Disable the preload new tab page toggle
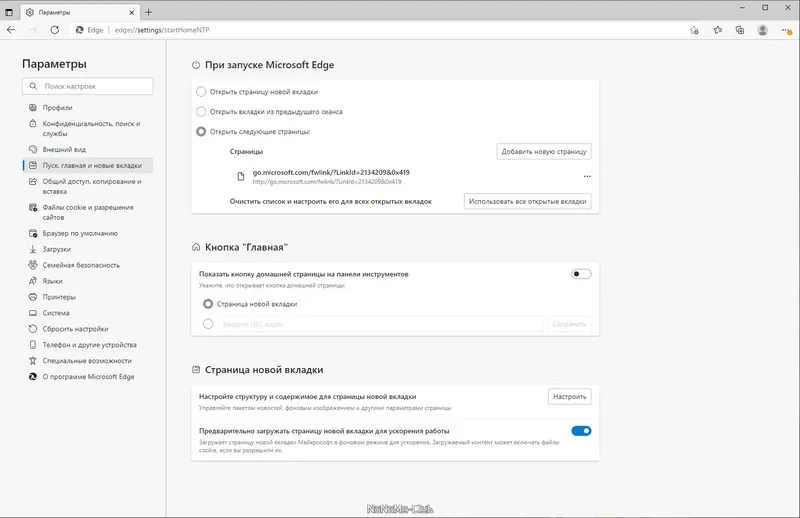The height and width of the screenshot is (518, 800). (581, 431)
